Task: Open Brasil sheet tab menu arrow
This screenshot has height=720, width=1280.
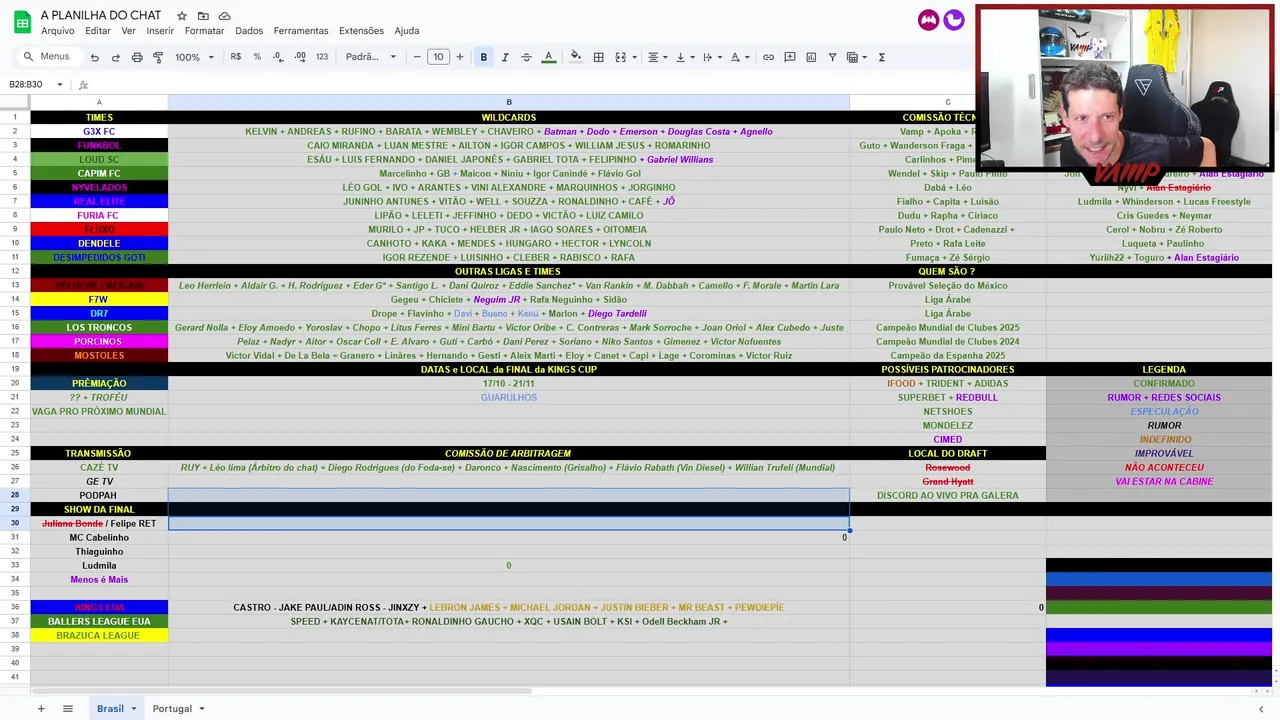Action: (133, 709)
